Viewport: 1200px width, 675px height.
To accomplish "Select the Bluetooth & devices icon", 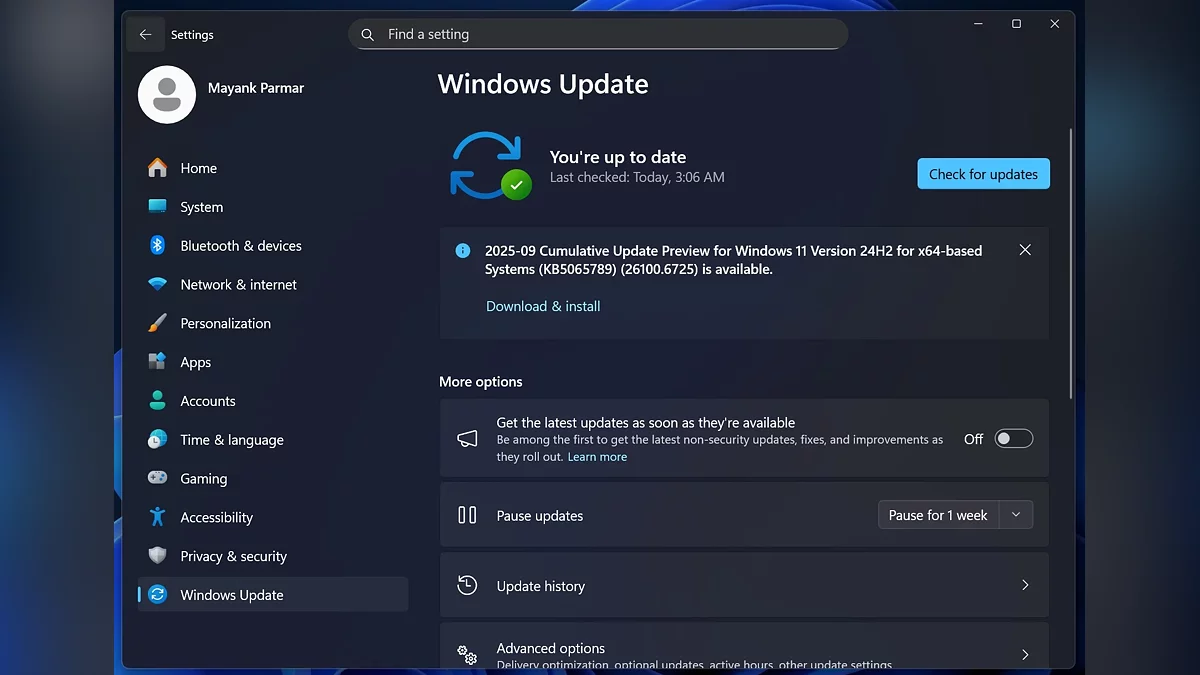I will pyautogui.click(x=157, y=246).
